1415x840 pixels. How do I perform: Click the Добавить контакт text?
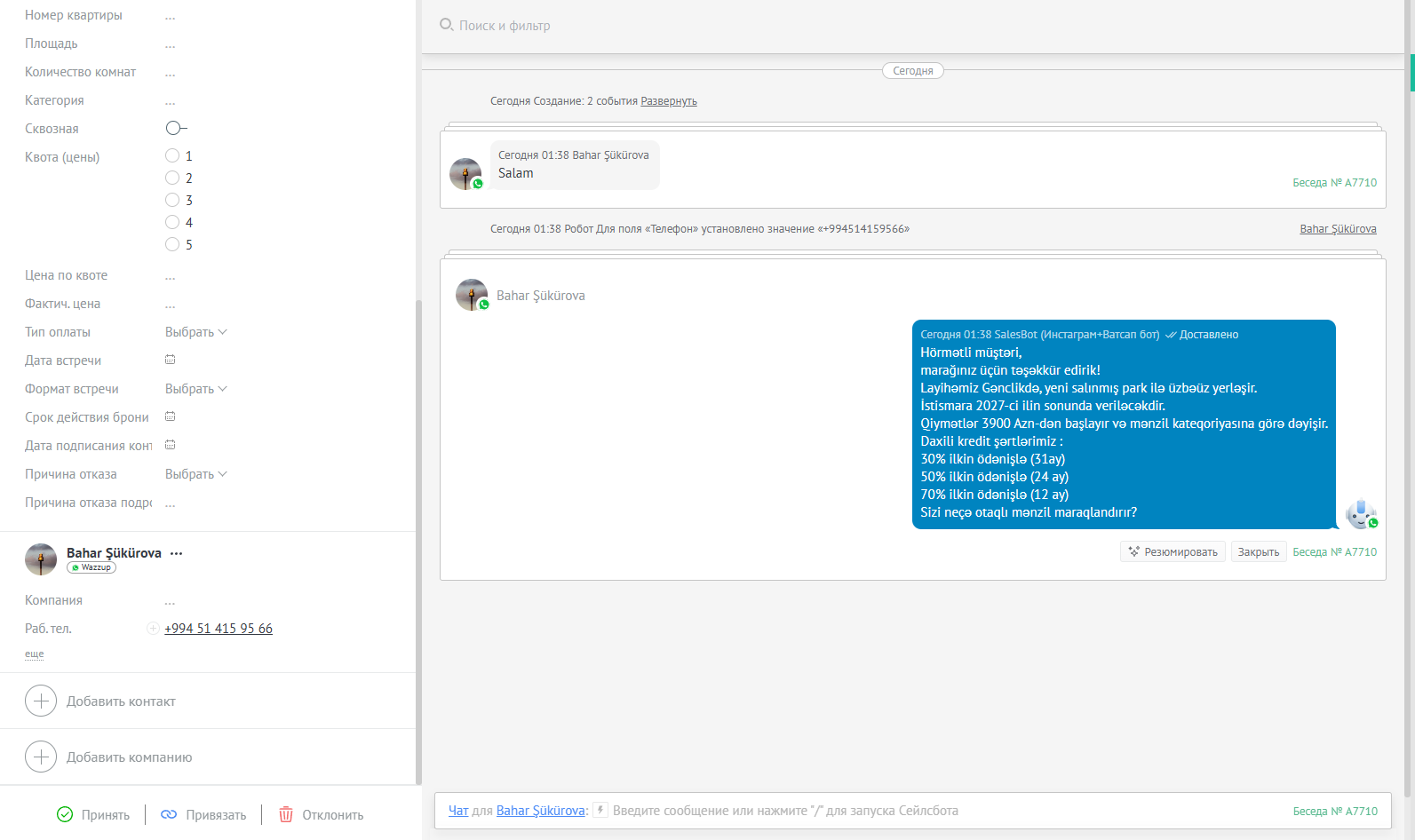pos(121,701)
